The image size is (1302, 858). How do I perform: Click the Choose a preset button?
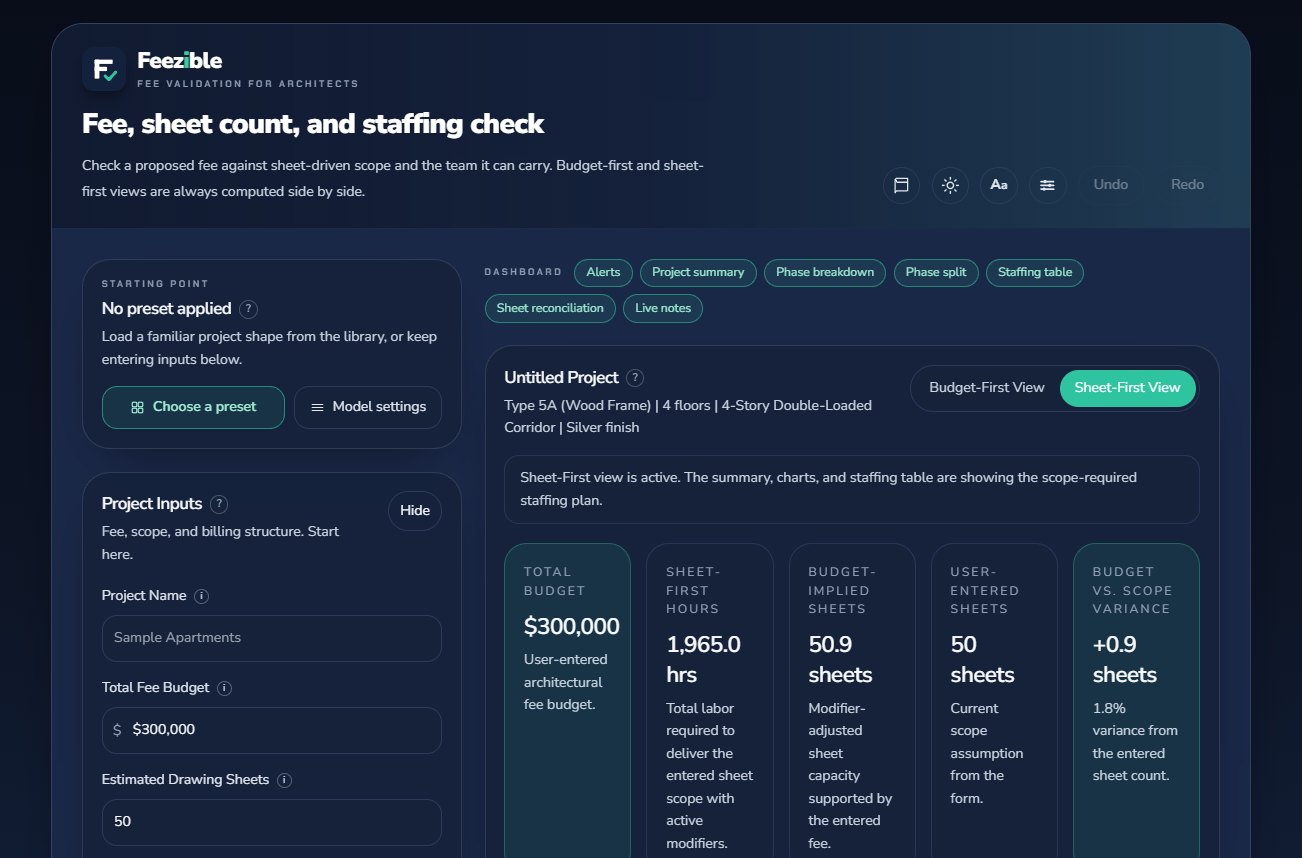point(193,407)
